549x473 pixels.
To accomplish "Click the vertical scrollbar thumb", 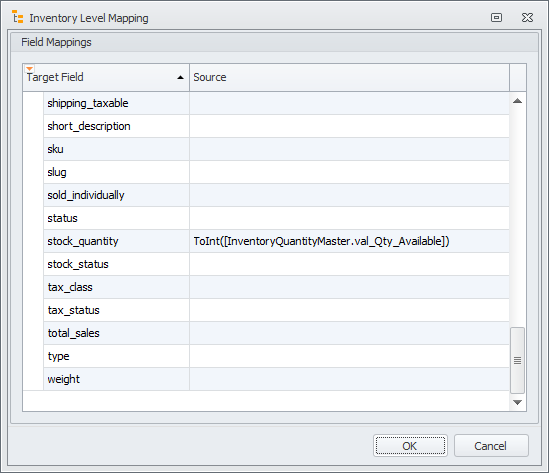I will (517, 360).
